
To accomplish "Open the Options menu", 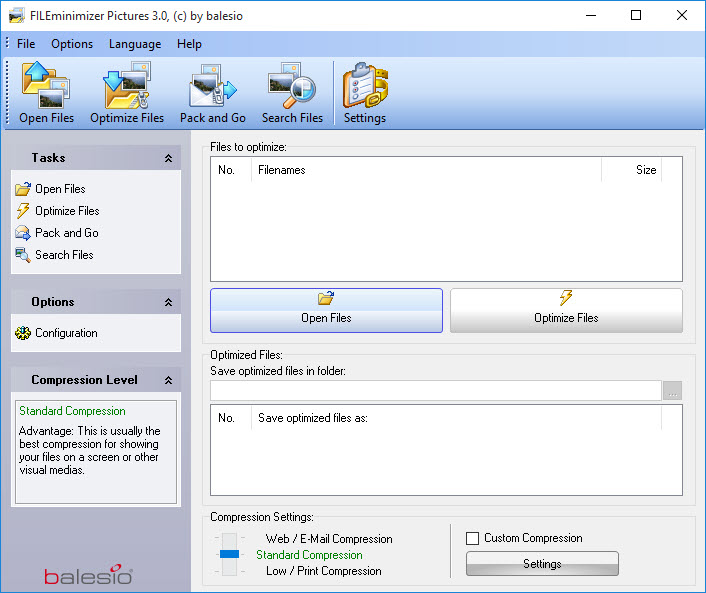I will (x=72, y=44).
